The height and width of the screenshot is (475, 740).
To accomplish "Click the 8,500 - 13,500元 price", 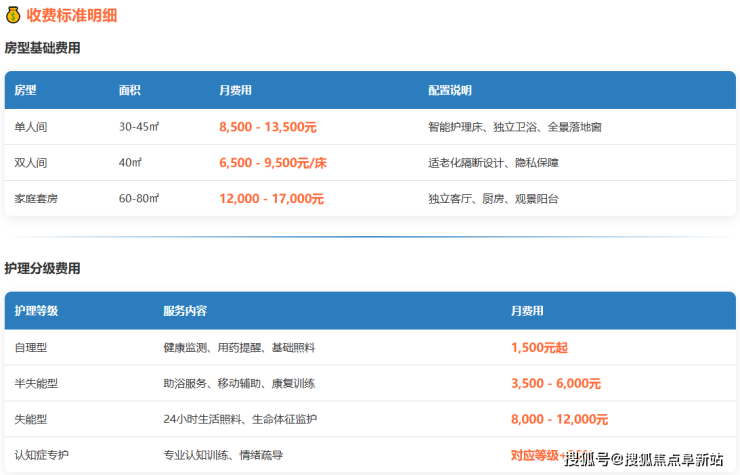I will coord(267,127).
